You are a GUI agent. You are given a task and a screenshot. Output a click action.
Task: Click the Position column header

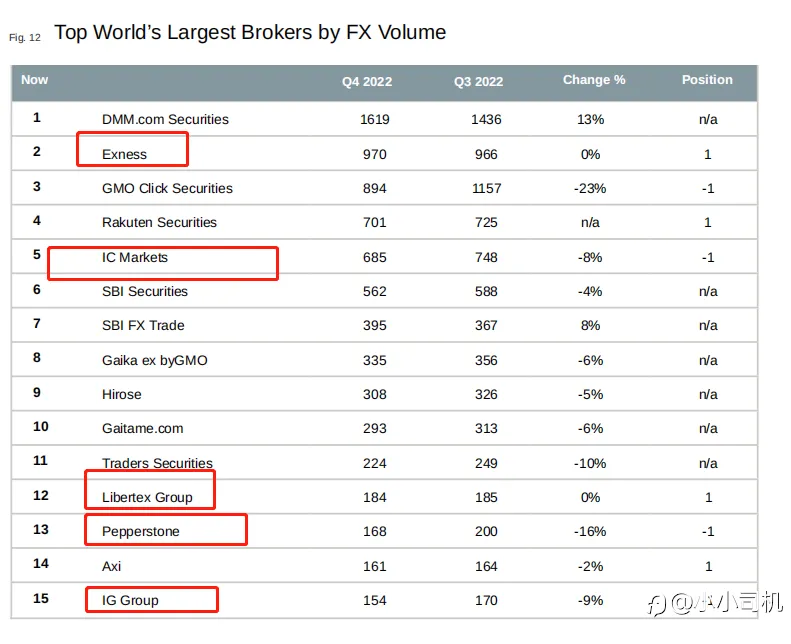(707, 80)
